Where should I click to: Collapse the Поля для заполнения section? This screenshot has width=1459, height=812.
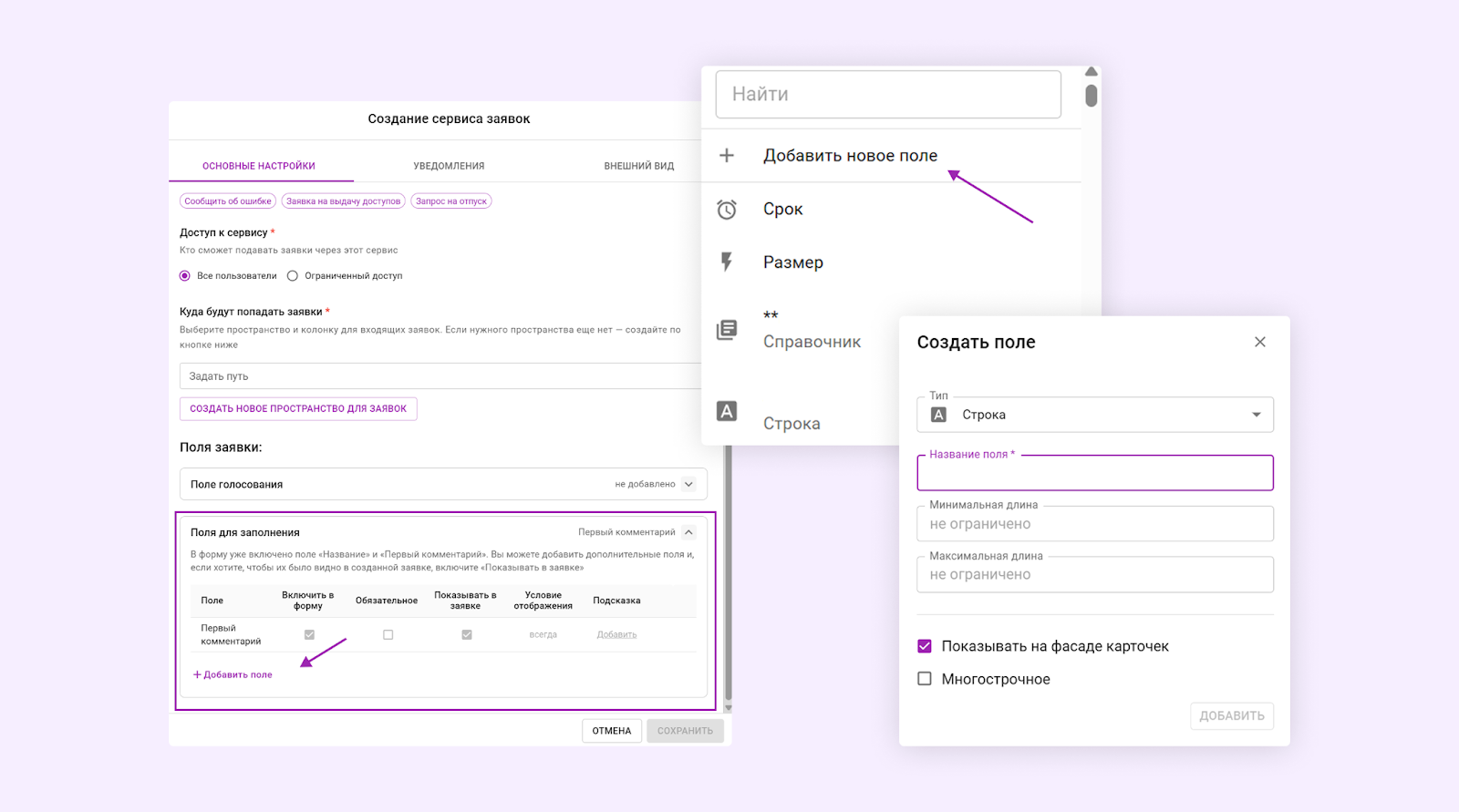click(689, 532)
